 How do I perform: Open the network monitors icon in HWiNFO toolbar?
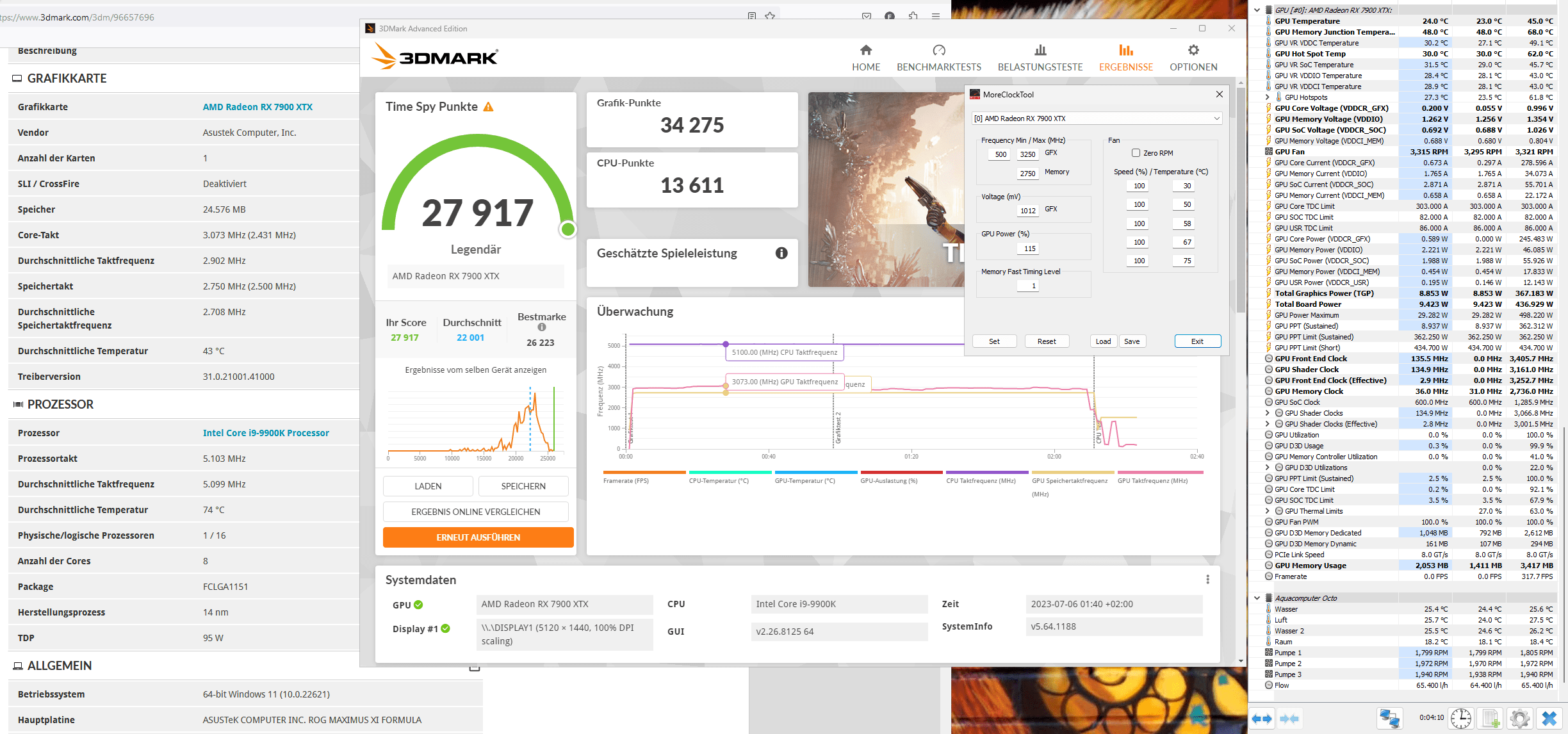tap(1389, 719)
